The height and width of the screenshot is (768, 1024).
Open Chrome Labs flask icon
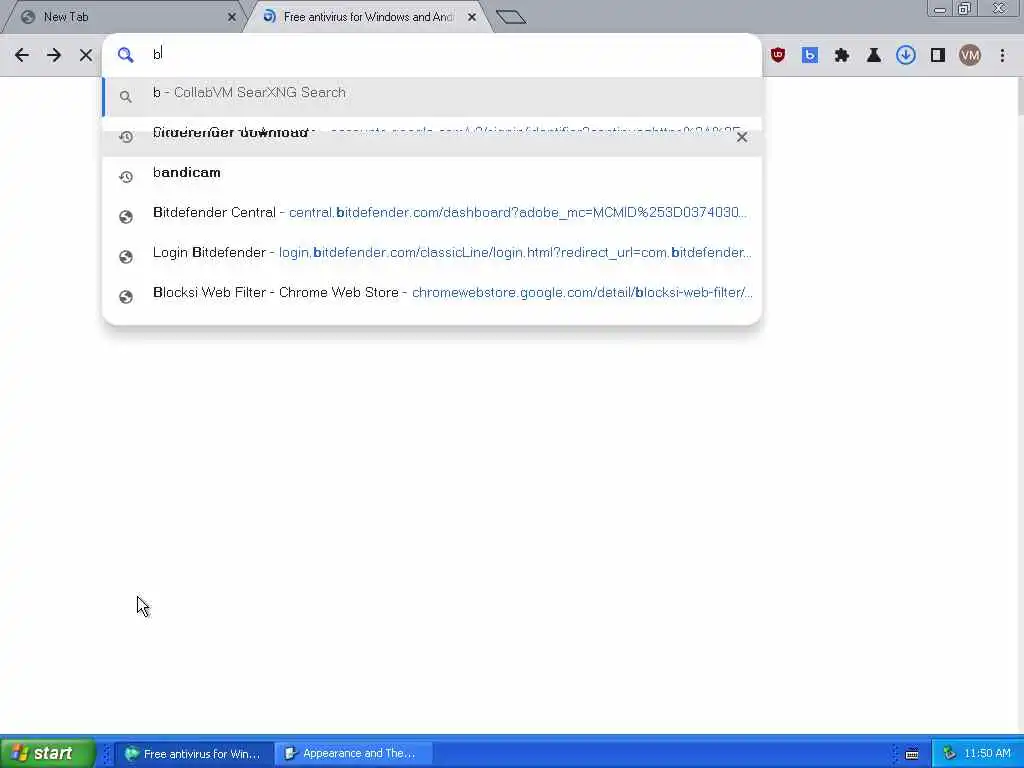(x=874, y=55)
